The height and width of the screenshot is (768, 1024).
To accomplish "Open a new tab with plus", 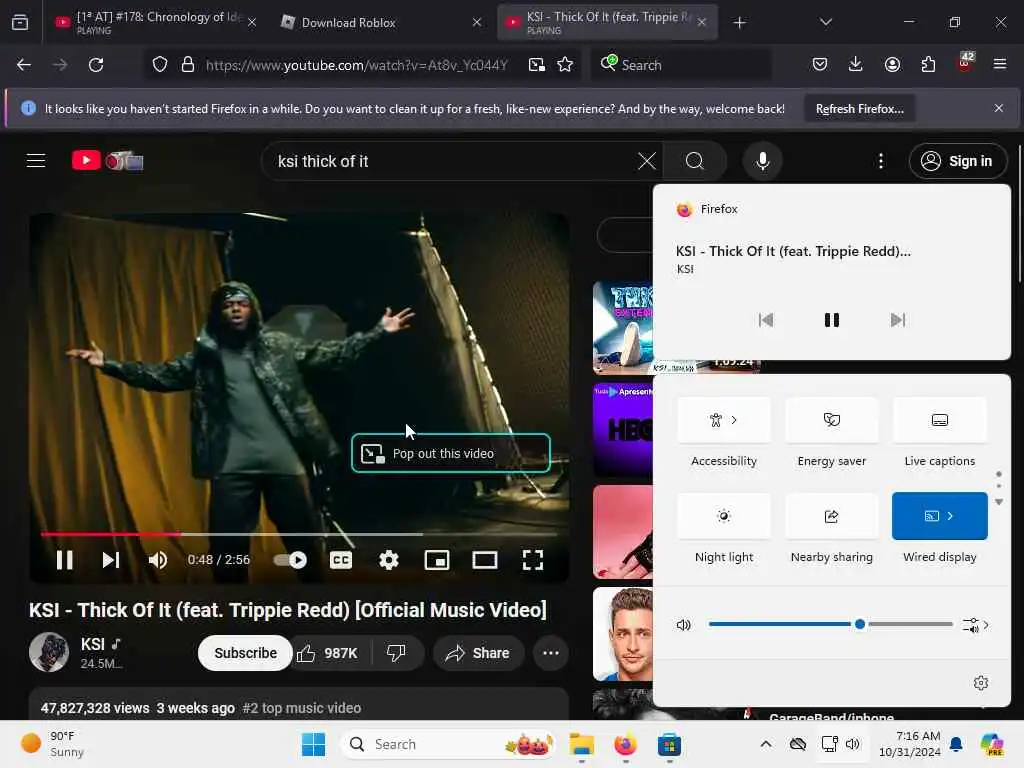I will (x=739, y=23).
